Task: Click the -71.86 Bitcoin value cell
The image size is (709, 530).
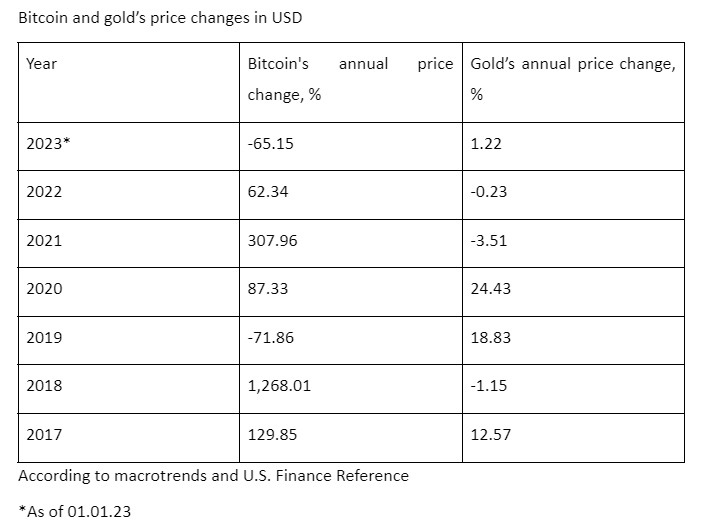Action: pyautogui.click(x=270, y=337)
